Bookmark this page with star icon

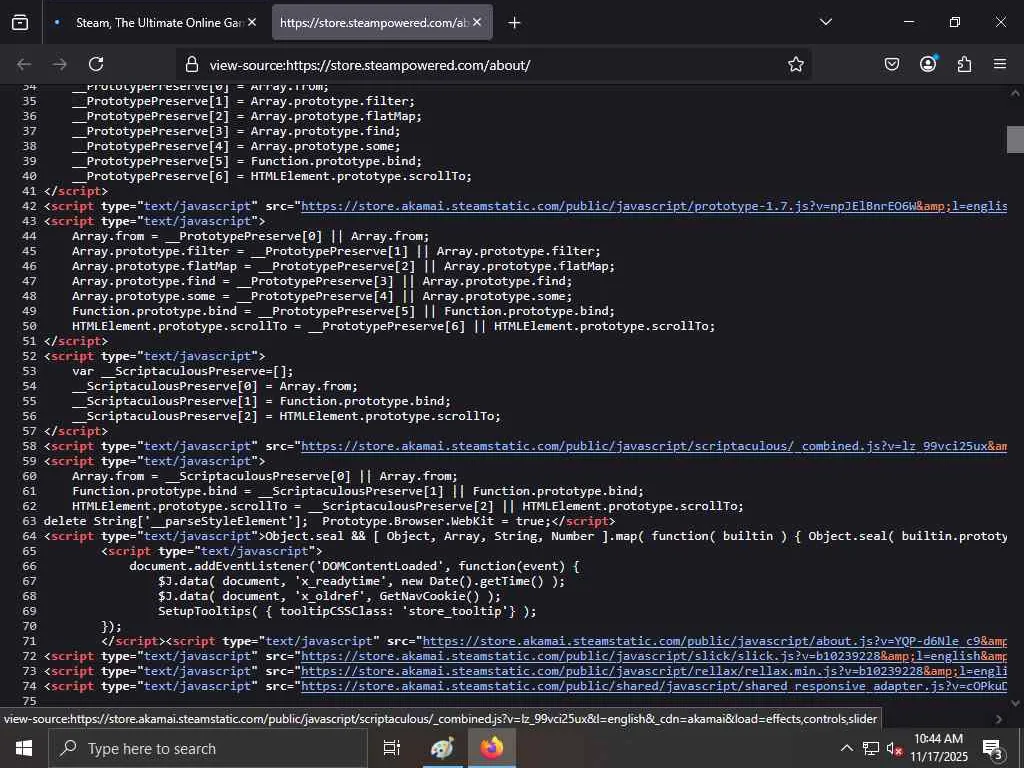[x=795, y=64]
